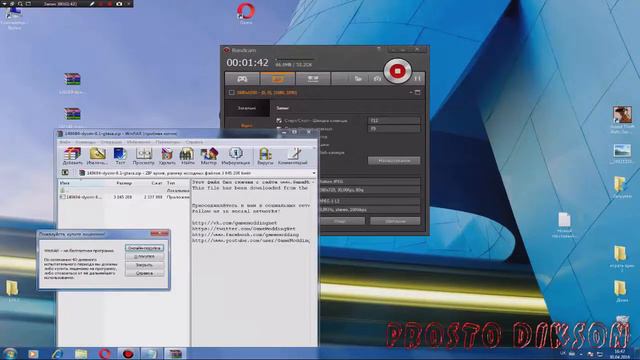Open Bandicam output folder icon
The width and height of the screenshot is (640, 360).
coord(358,78)
